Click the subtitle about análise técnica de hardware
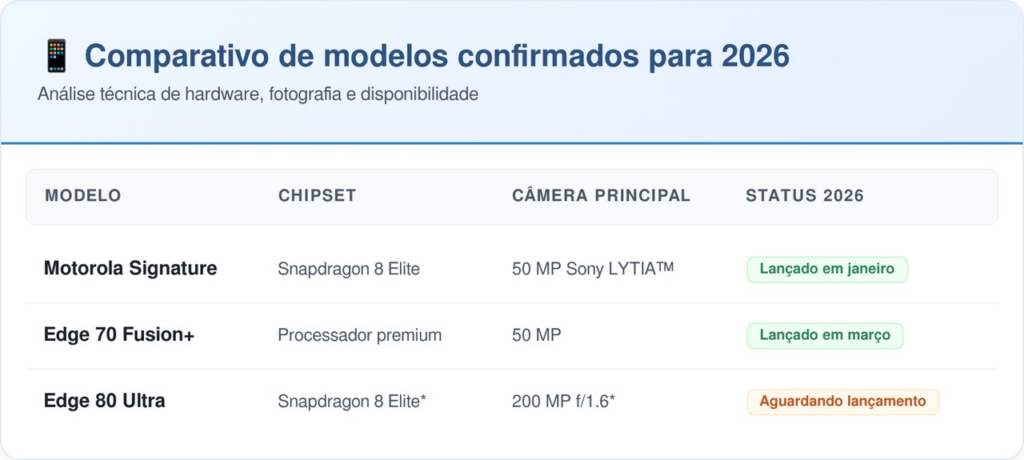Image resolution: width=1024 pixels, height=460 pixels. coord(258,95)
